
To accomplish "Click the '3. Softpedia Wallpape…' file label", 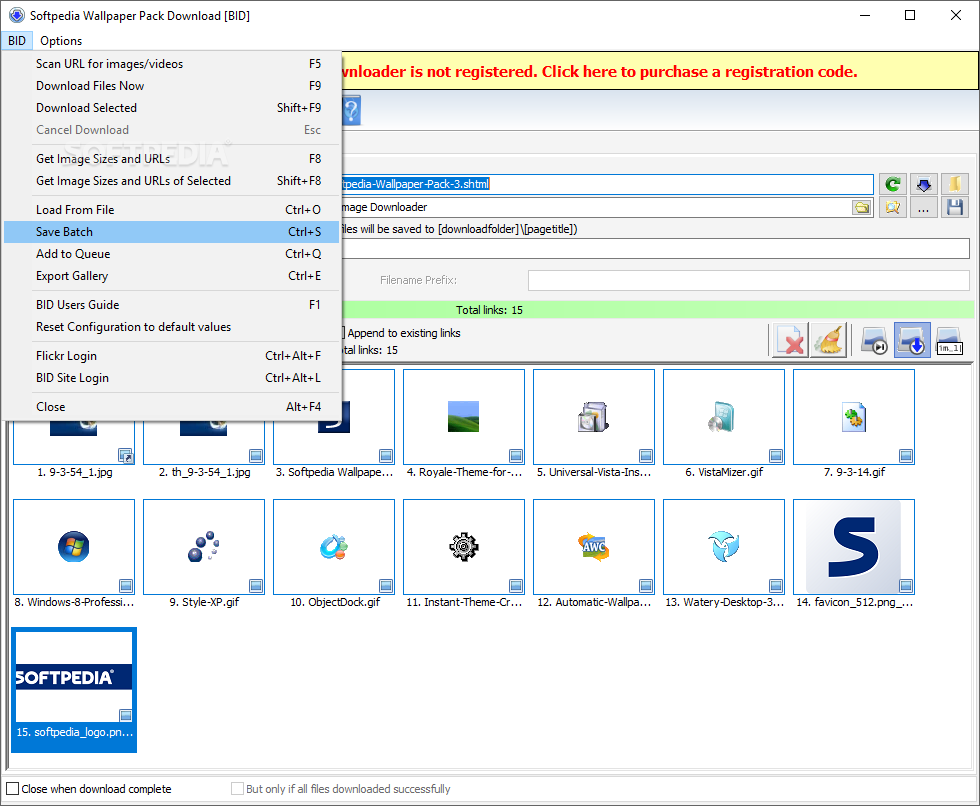I will [334, 472].
